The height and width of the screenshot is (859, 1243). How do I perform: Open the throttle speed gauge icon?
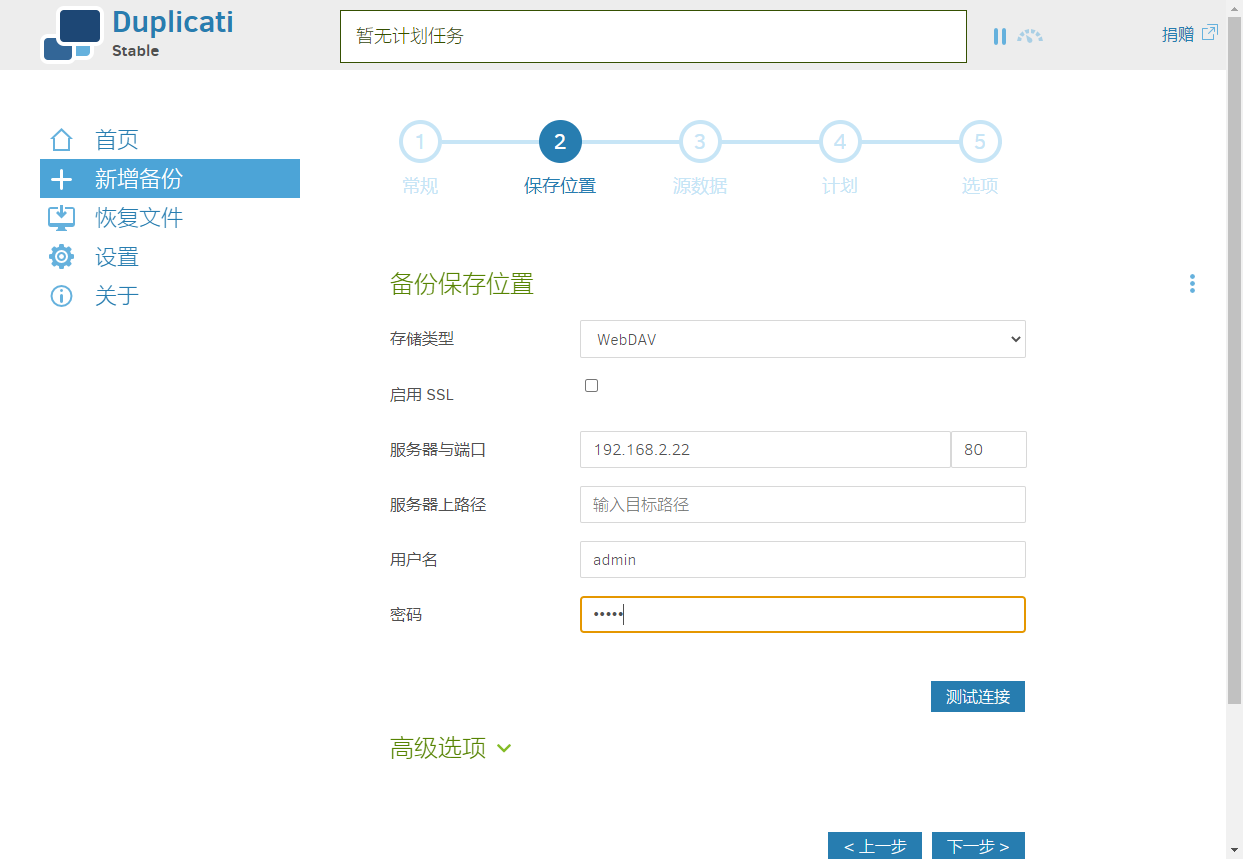[1030, 37]
